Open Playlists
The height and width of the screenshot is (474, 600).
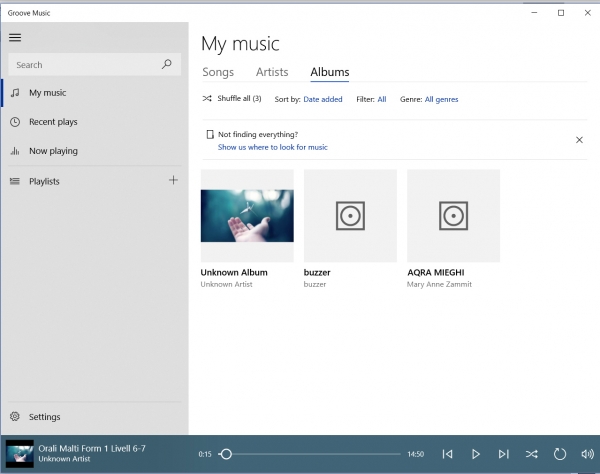pos(84,181)
